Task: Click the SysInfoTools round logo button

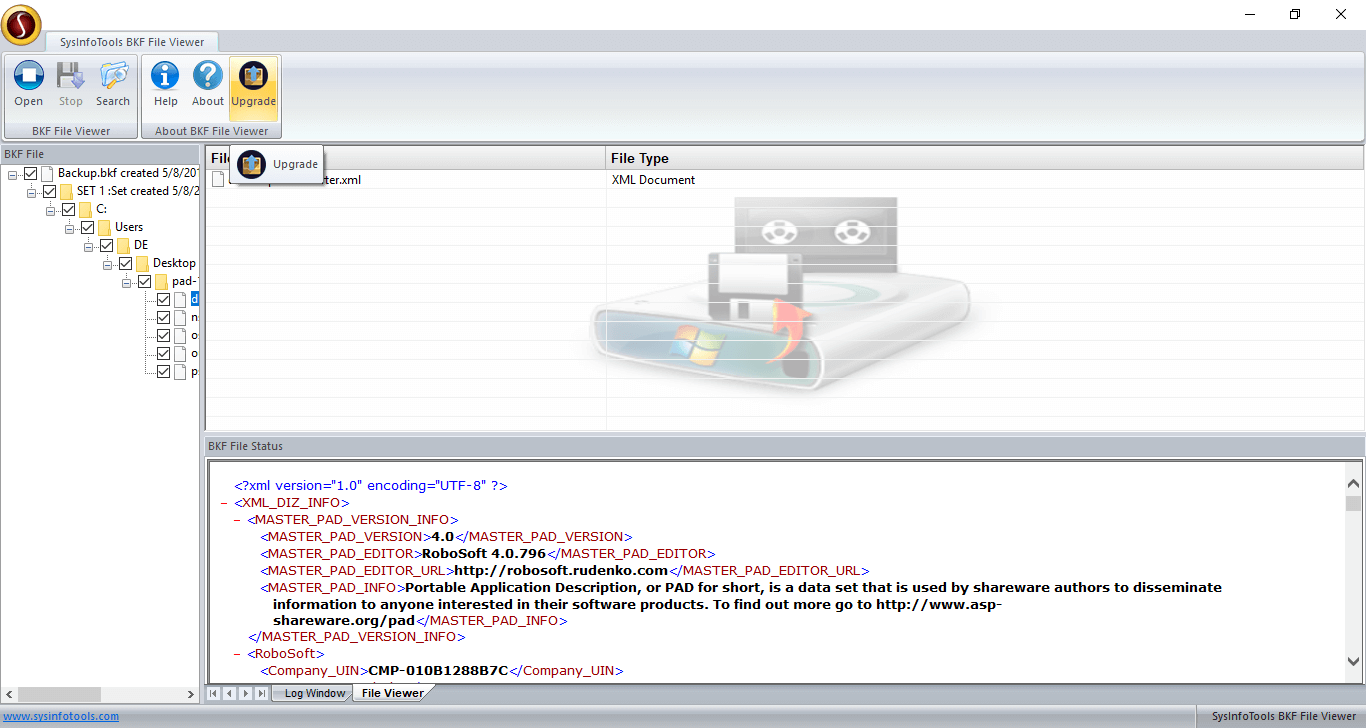Action: point(22,24)
